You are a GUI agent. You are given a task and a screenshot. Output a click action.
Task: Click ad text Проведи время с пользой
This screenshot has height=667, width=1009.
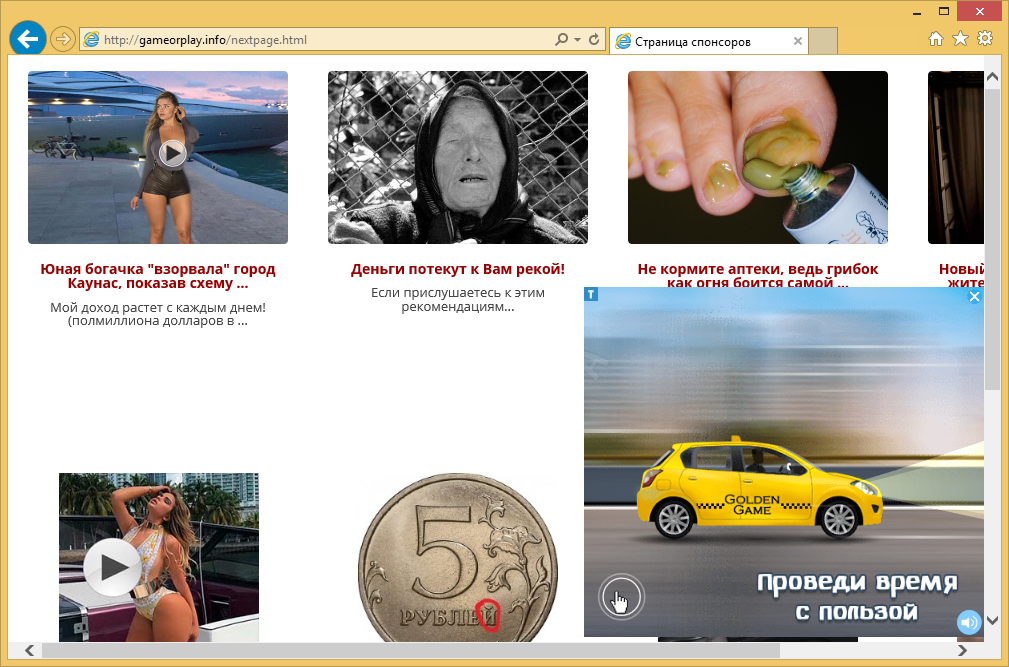pyautogui.click(x=856, y=597)
